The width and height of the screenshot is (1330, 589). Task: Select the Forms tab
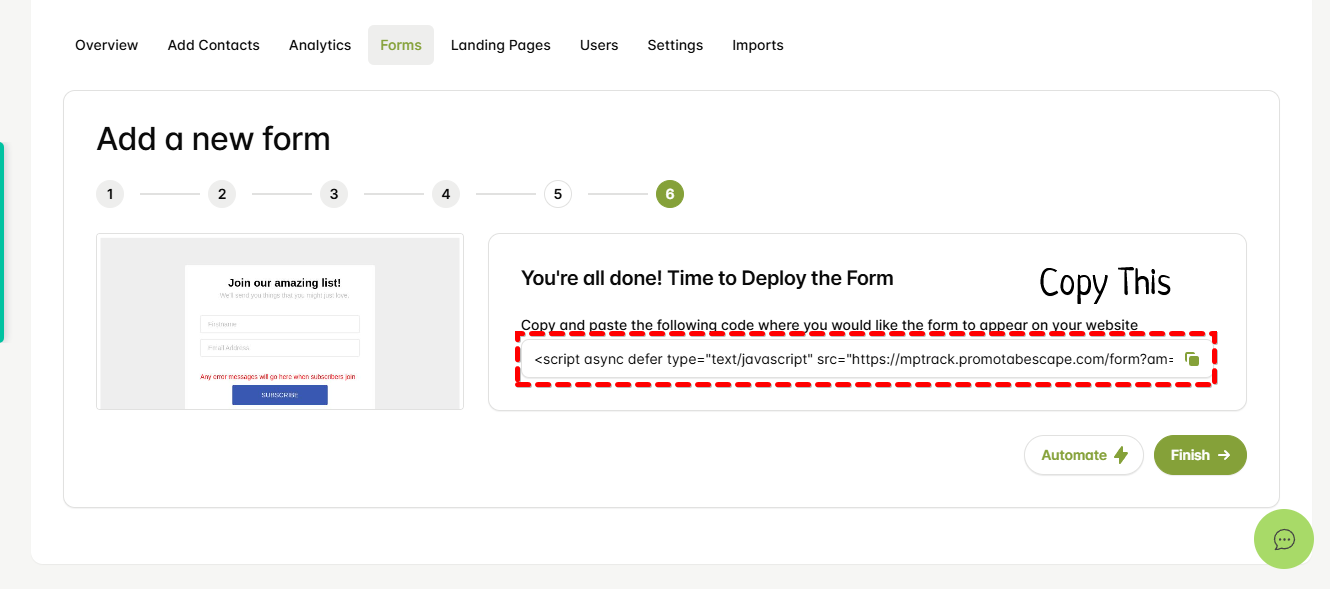pyautogui.click(x=401, y=45)
